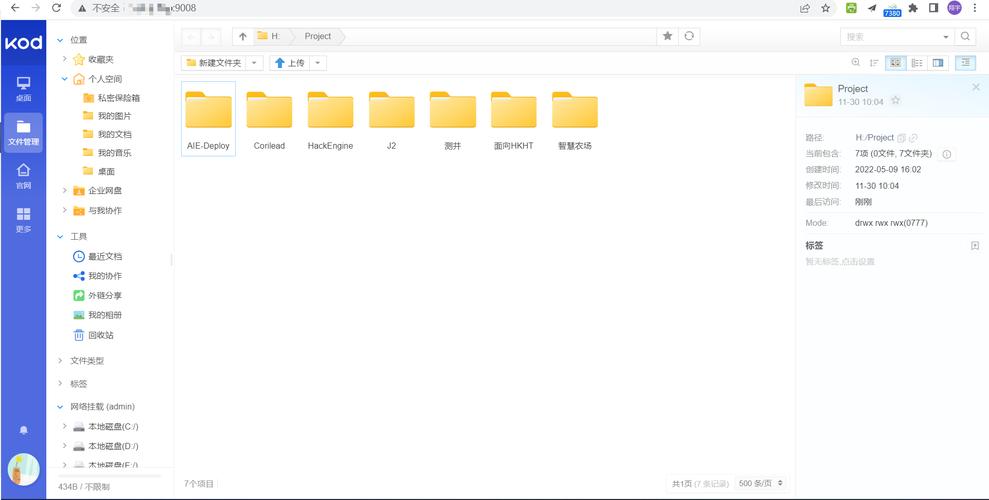Add current path to favorites star

667,37
